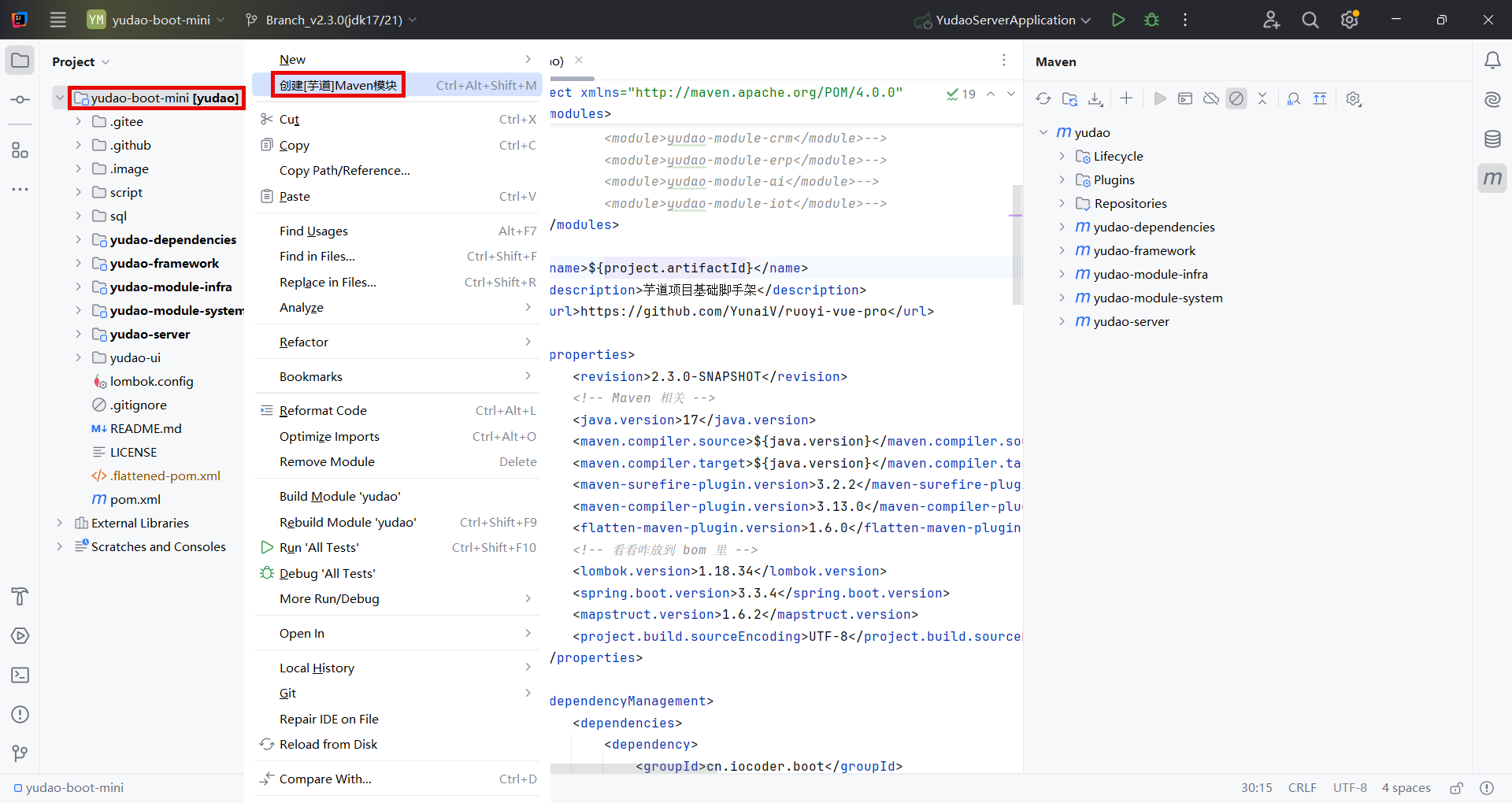
Task: Click CRLF line separator in status bar
Action: [1303, 787]
